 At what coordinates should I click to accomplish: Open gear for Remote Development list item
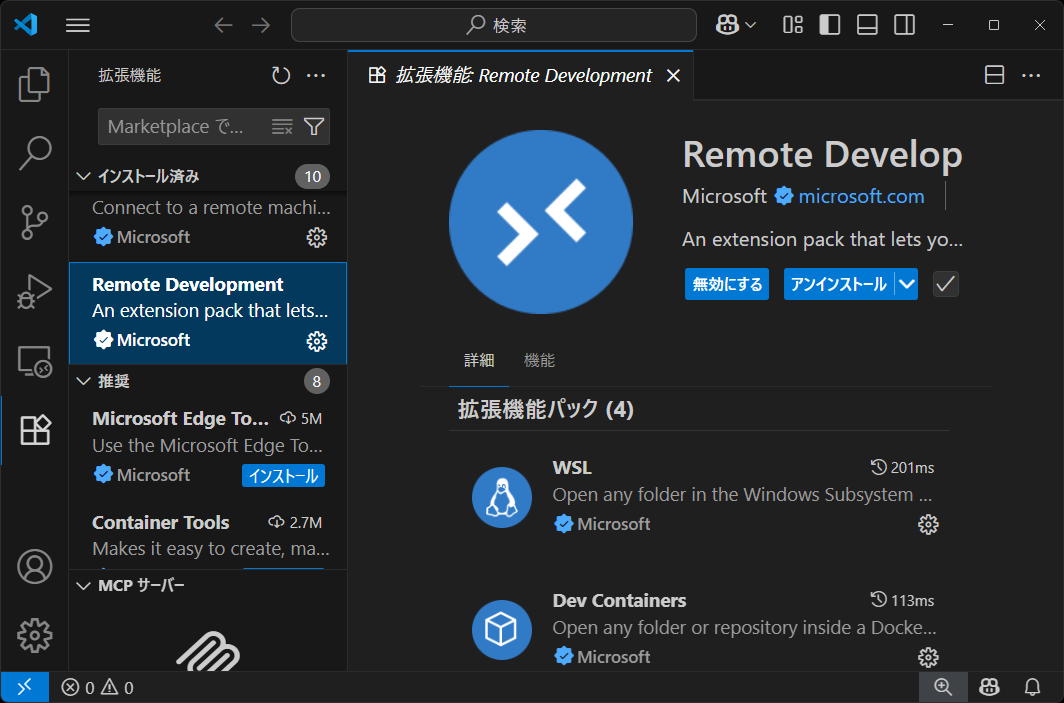tap(317, 341)
